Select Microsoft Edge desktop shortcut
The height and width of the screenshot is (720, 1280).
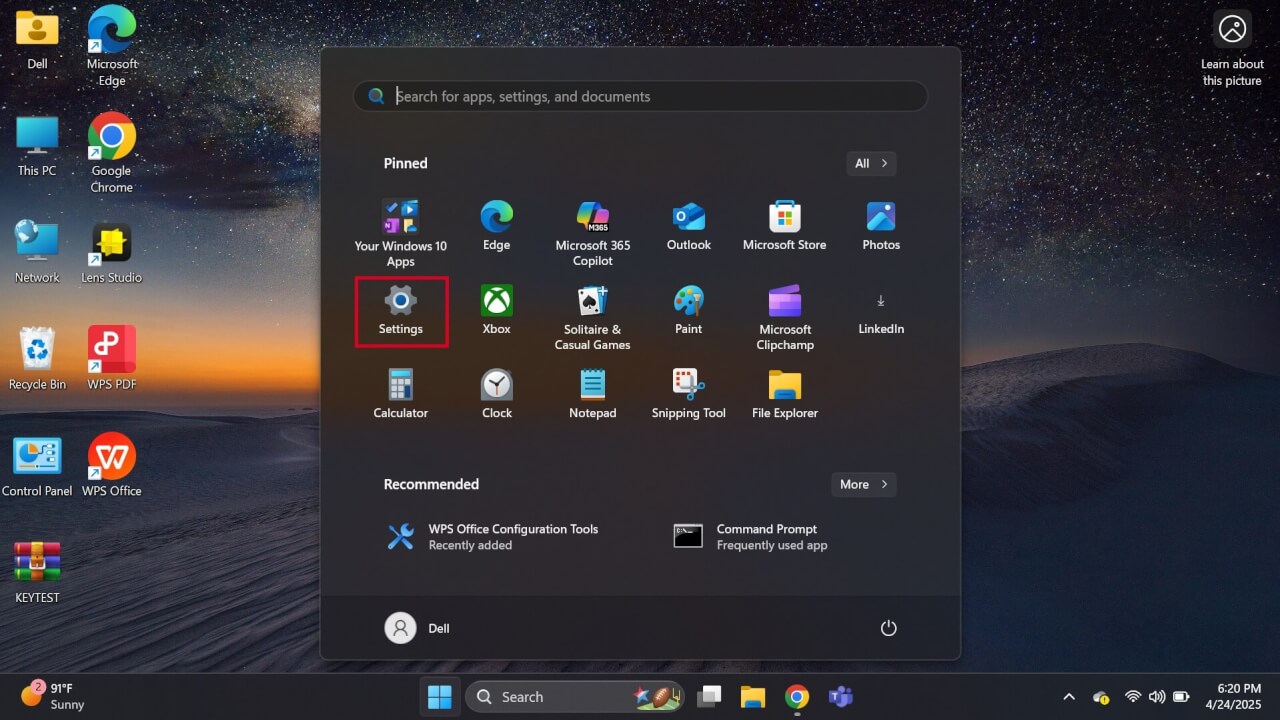112,46
